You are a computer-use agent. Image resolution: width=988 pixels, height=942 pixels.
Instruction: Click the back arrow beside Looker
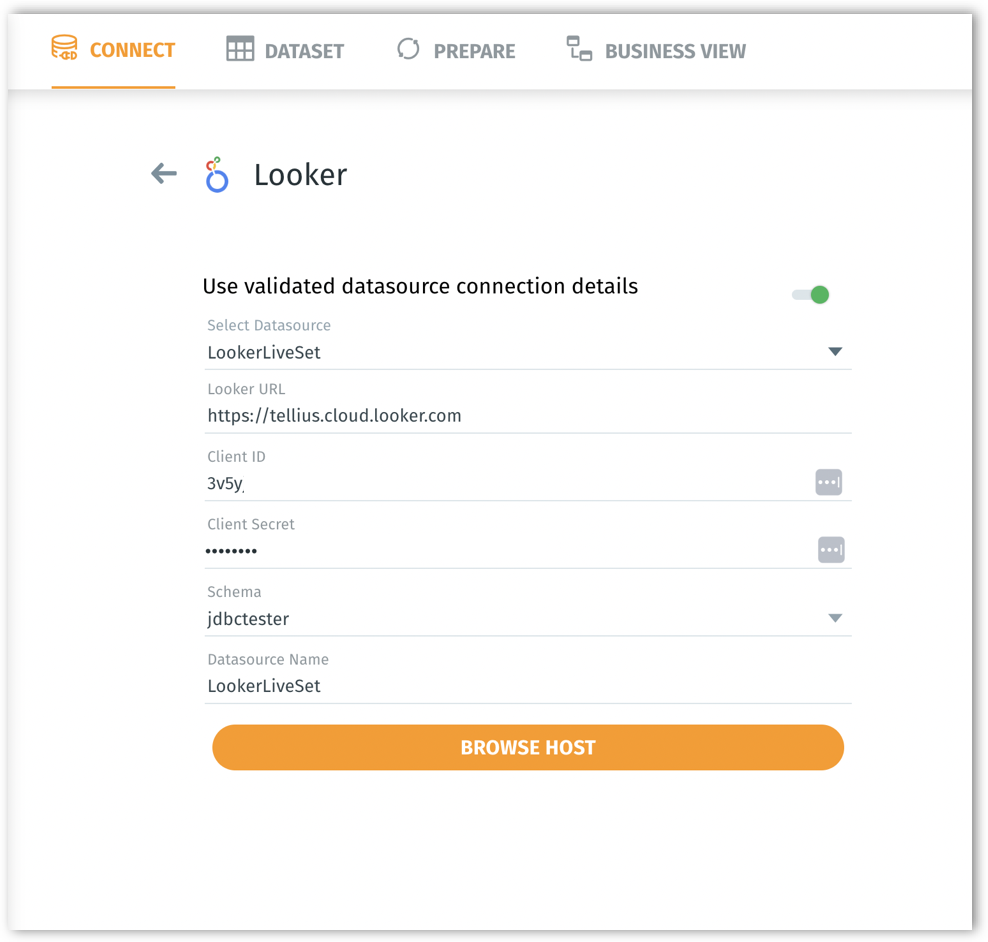[x=163, y=174]
